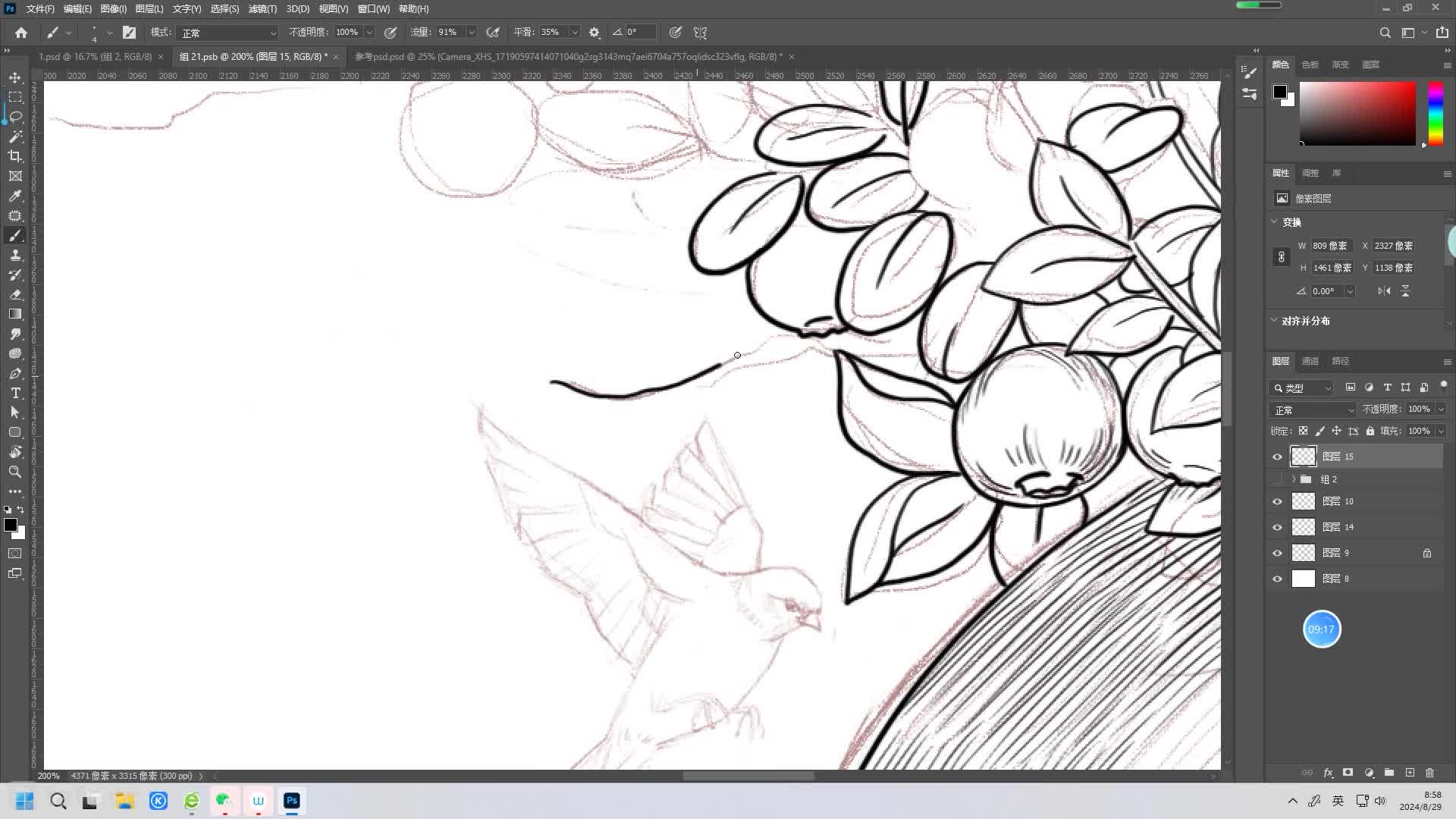Select 图层 9 layer thumbnail
1456x819 pixels.
coord(1303,553)
